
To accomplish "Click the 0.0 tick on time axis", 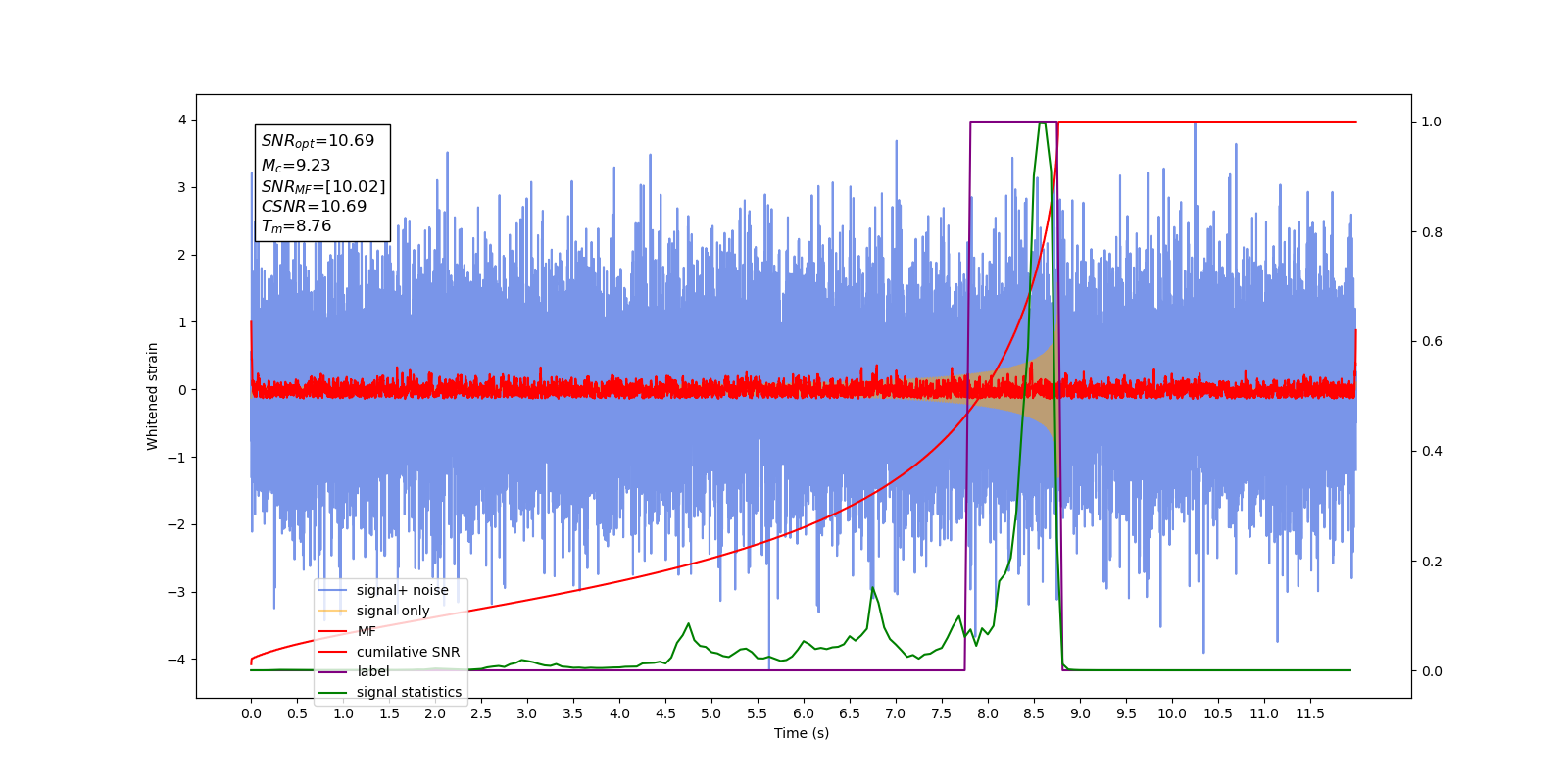I will click(x=251, y=713).
